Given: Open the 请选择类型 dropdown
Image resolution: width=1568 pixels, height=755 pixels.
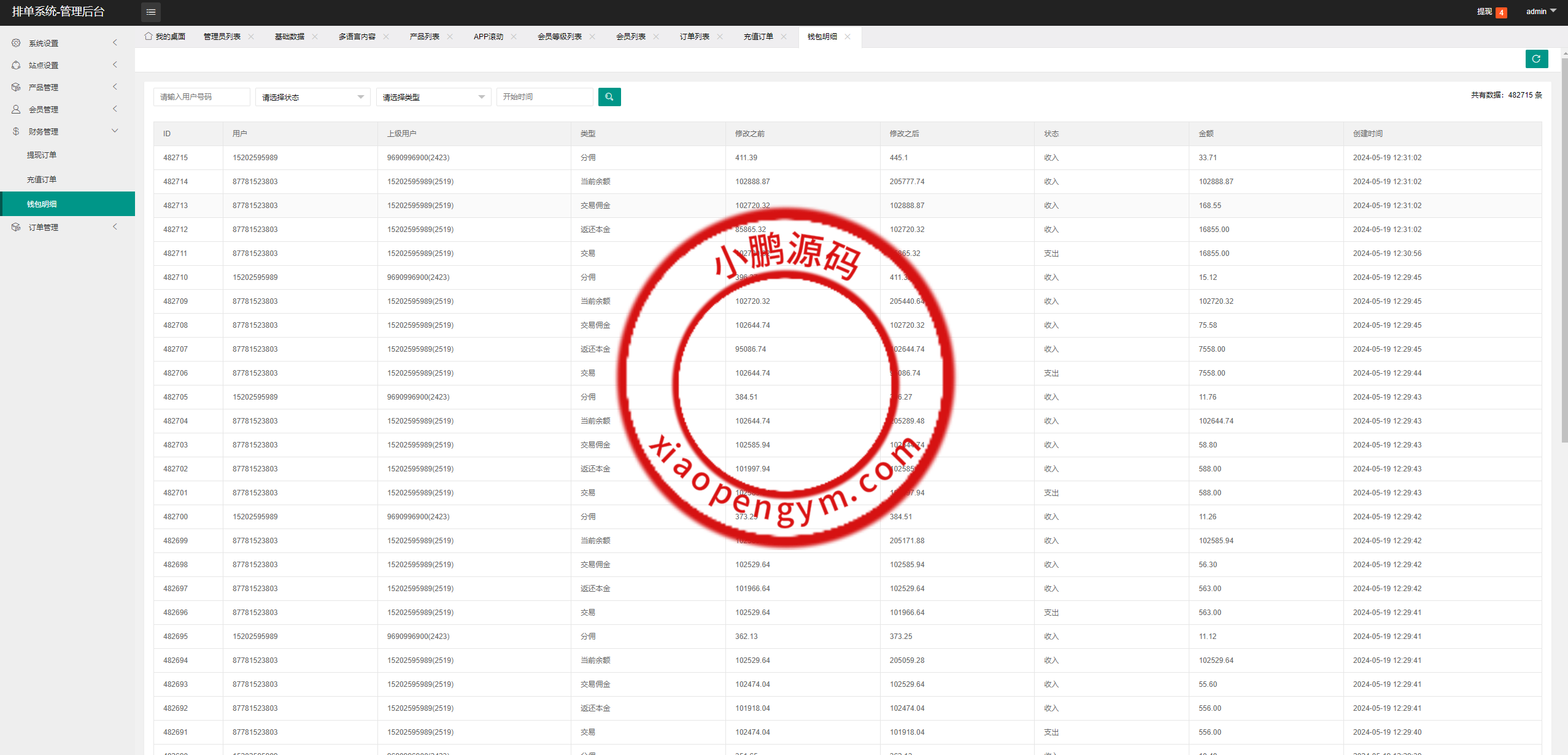Looking at the screenshot, I should (x=433, y=97).
